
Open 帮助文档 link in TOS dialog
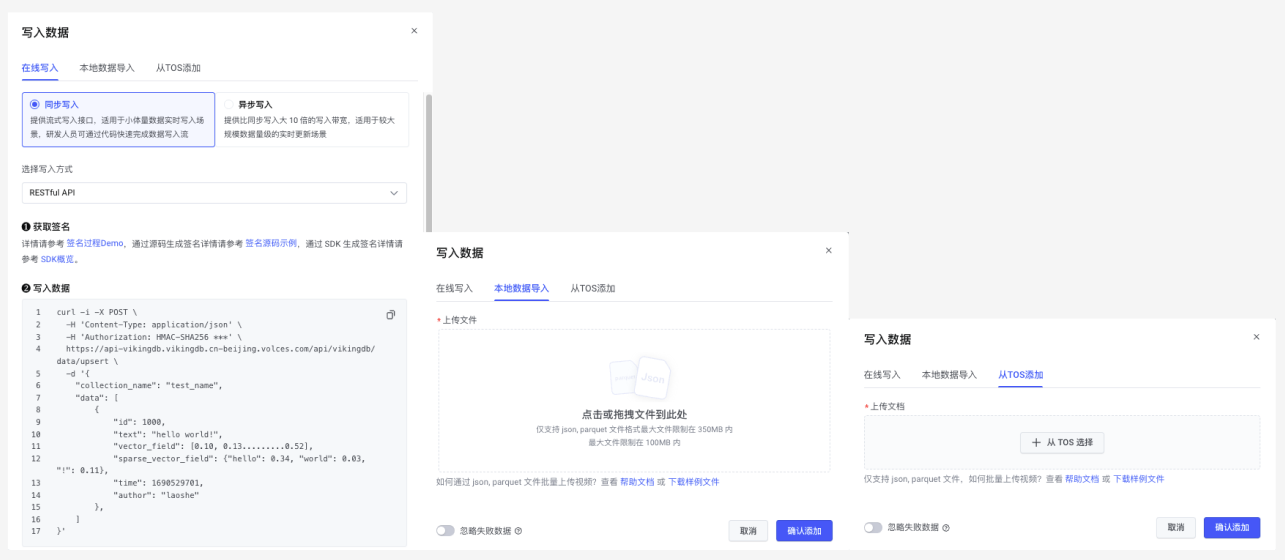coord(1082,479)
